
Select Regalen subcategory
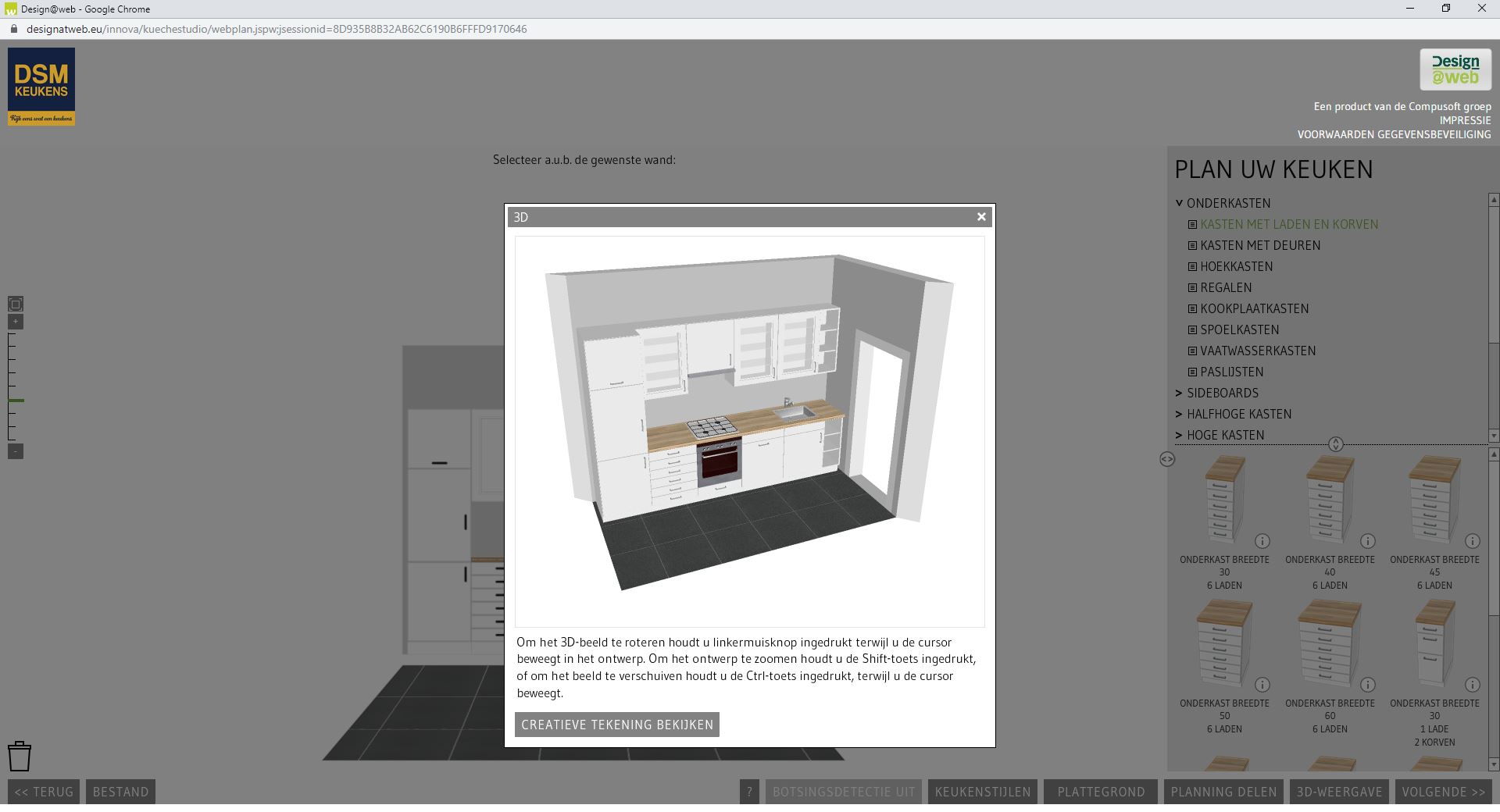pos(1226,287)
